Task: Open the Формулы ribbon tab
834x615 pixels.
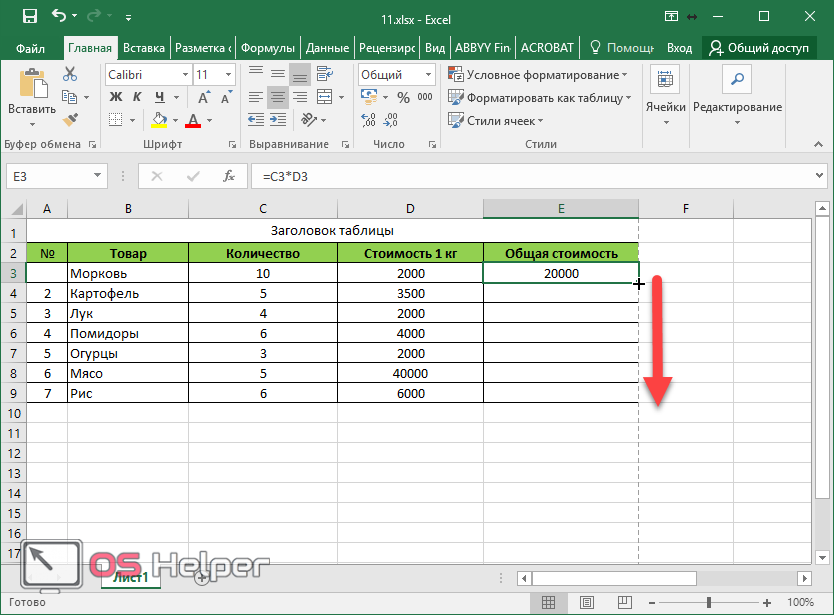Action: (x=268, y=47)
